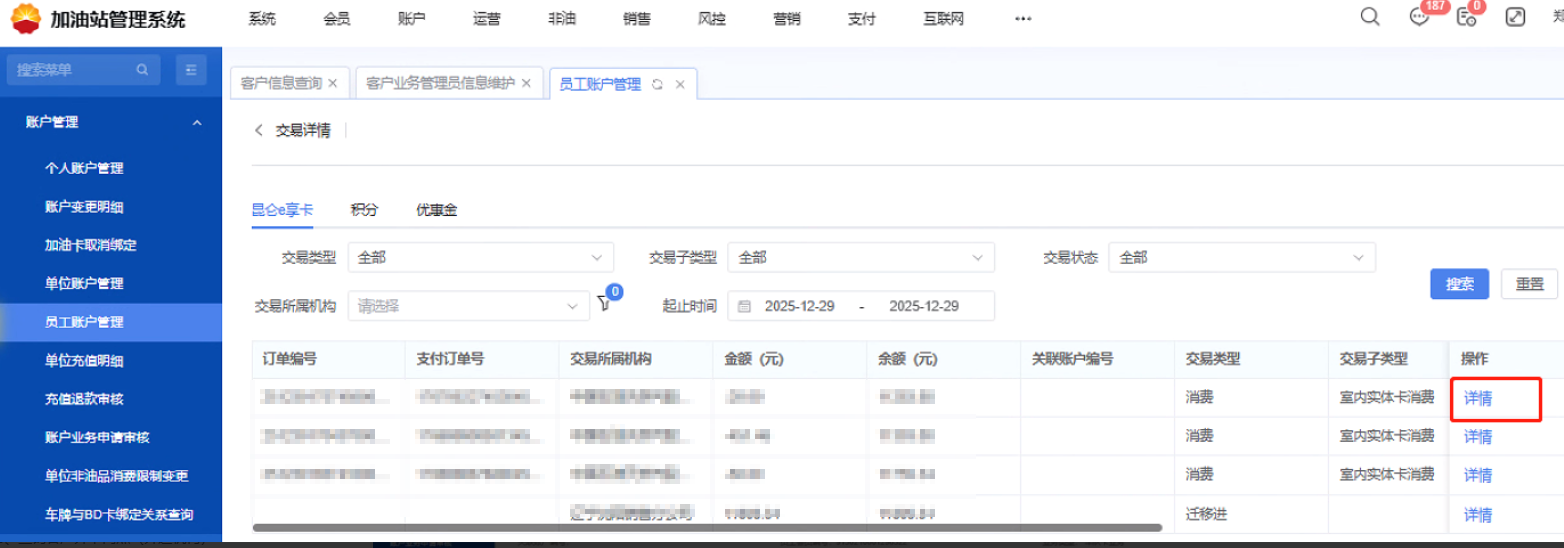Screen dimensions: 1564x548
Task: Switch to the 积分 tab
Action: 364,210
